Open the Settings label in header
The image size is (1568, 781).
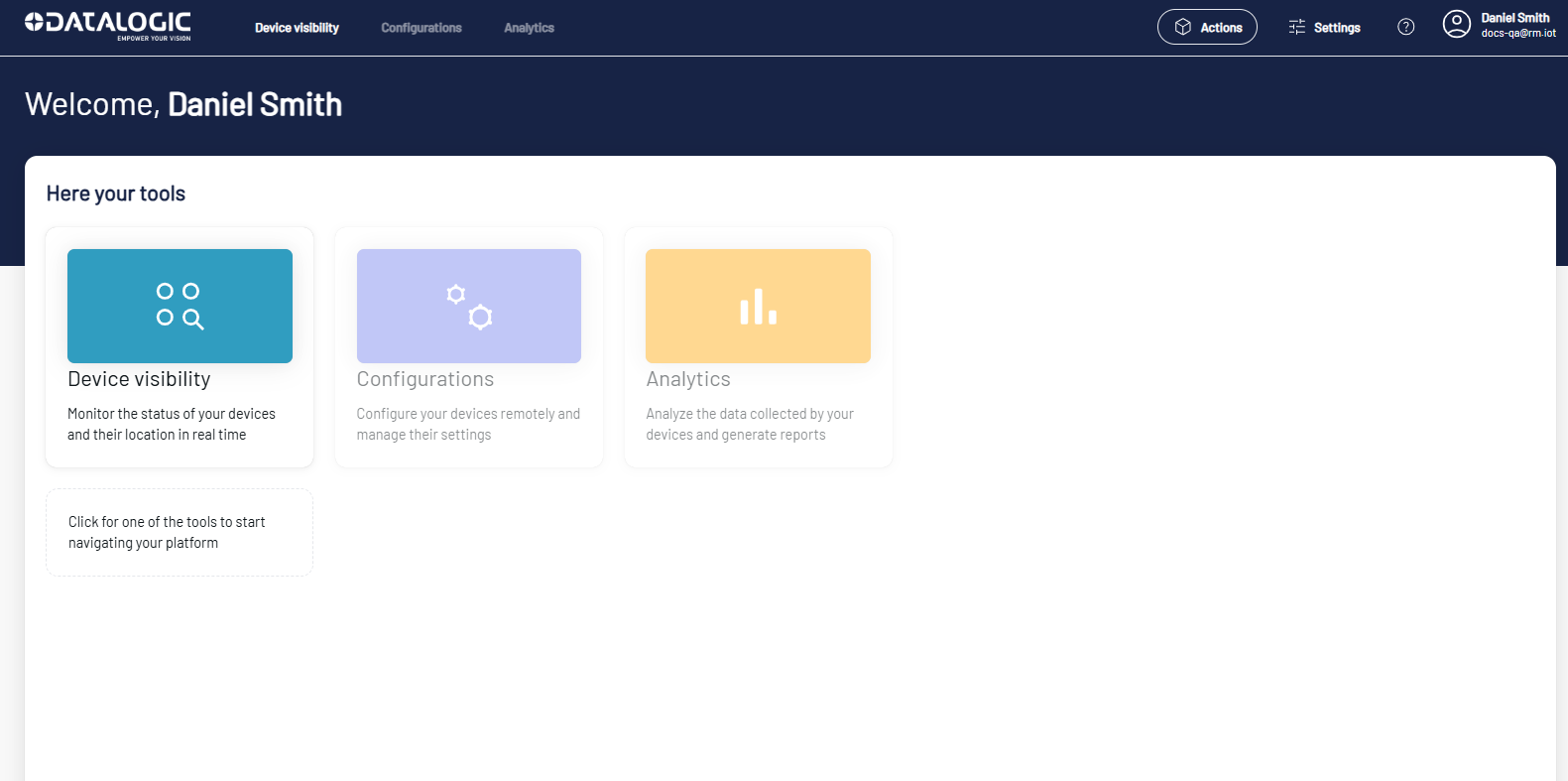(1337, 28)
